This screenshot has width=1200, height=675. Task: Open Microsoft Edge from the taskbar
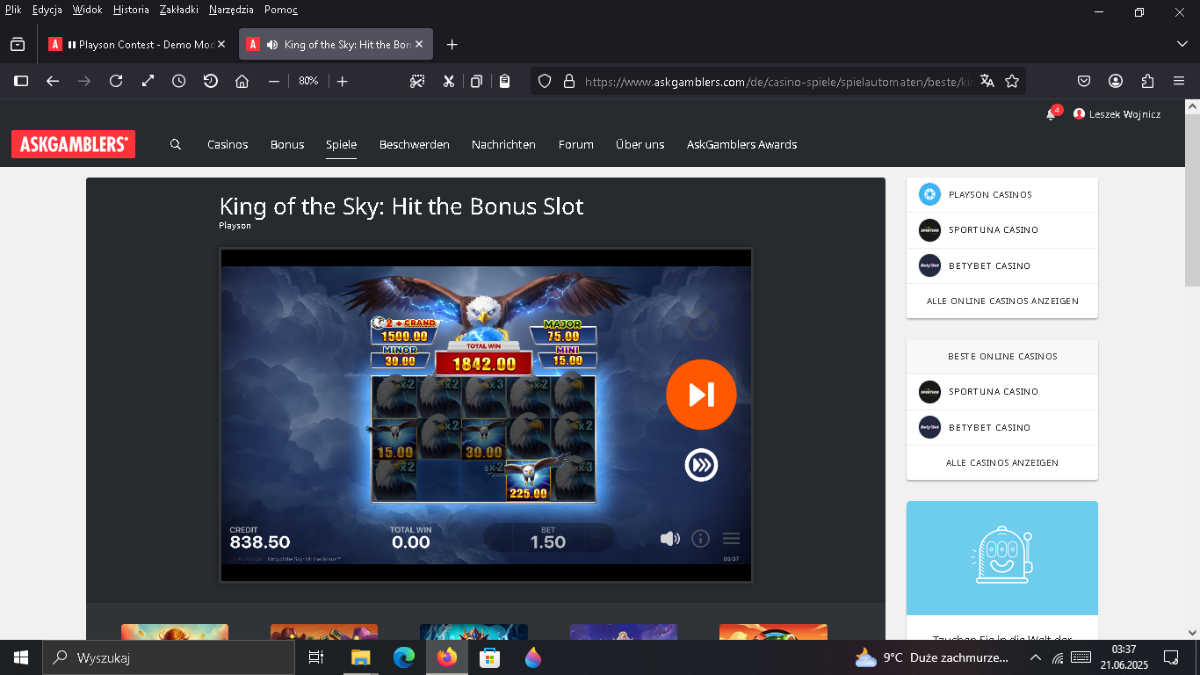[403, 657]
